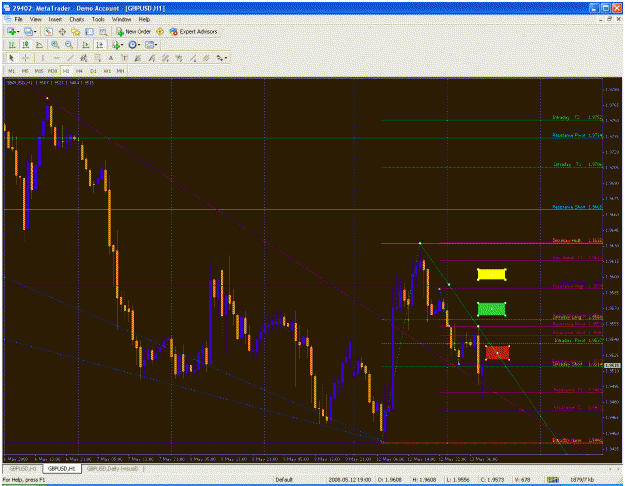Click the New Order button
625x486 pixels.
click(134, 32)
